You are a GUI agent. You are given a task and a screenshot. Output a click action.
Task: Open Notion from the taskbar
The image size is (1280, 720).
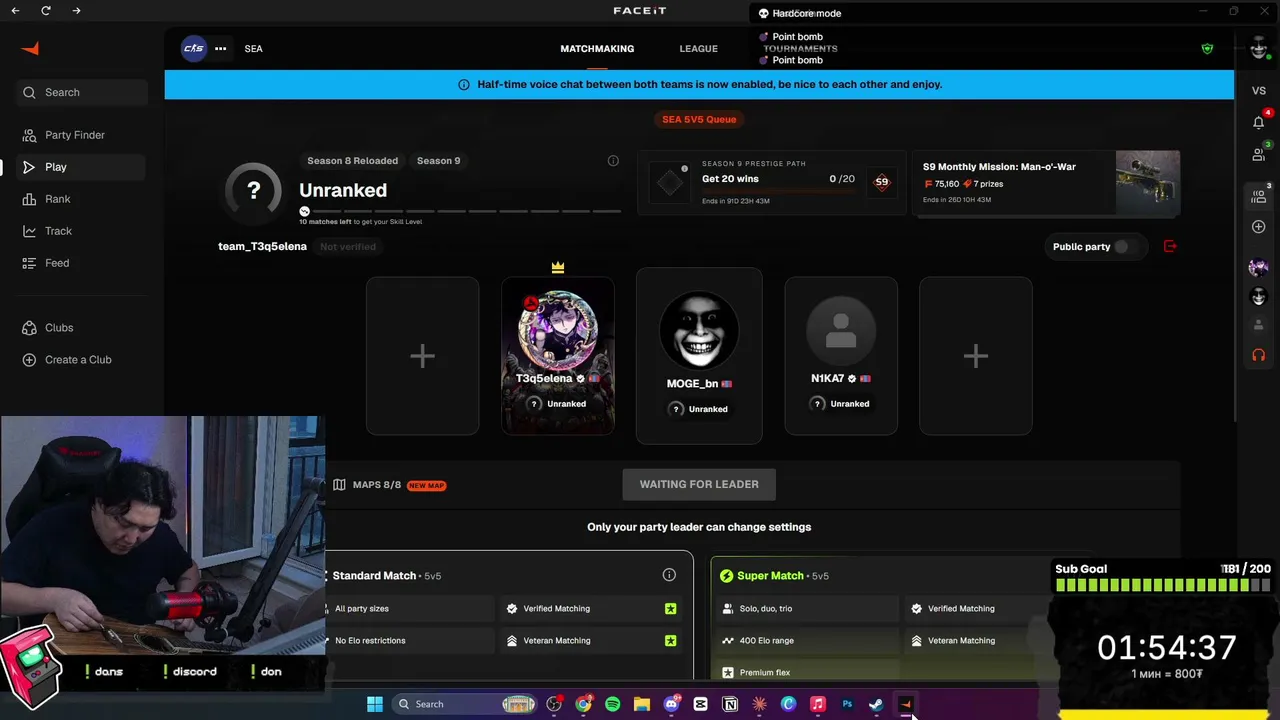click(x=730, y=704)
